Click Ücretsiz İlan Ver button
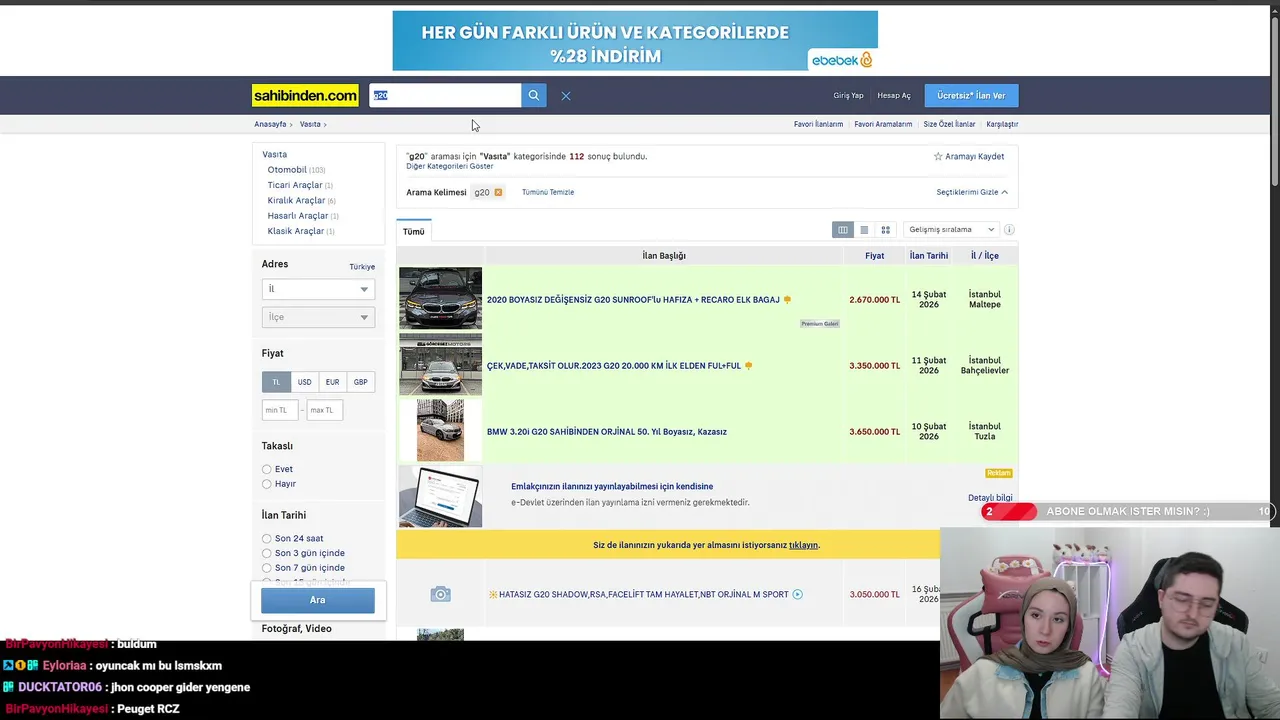Image resolution: width=1280 pixels, height=720 pixels. pos(971,95)
